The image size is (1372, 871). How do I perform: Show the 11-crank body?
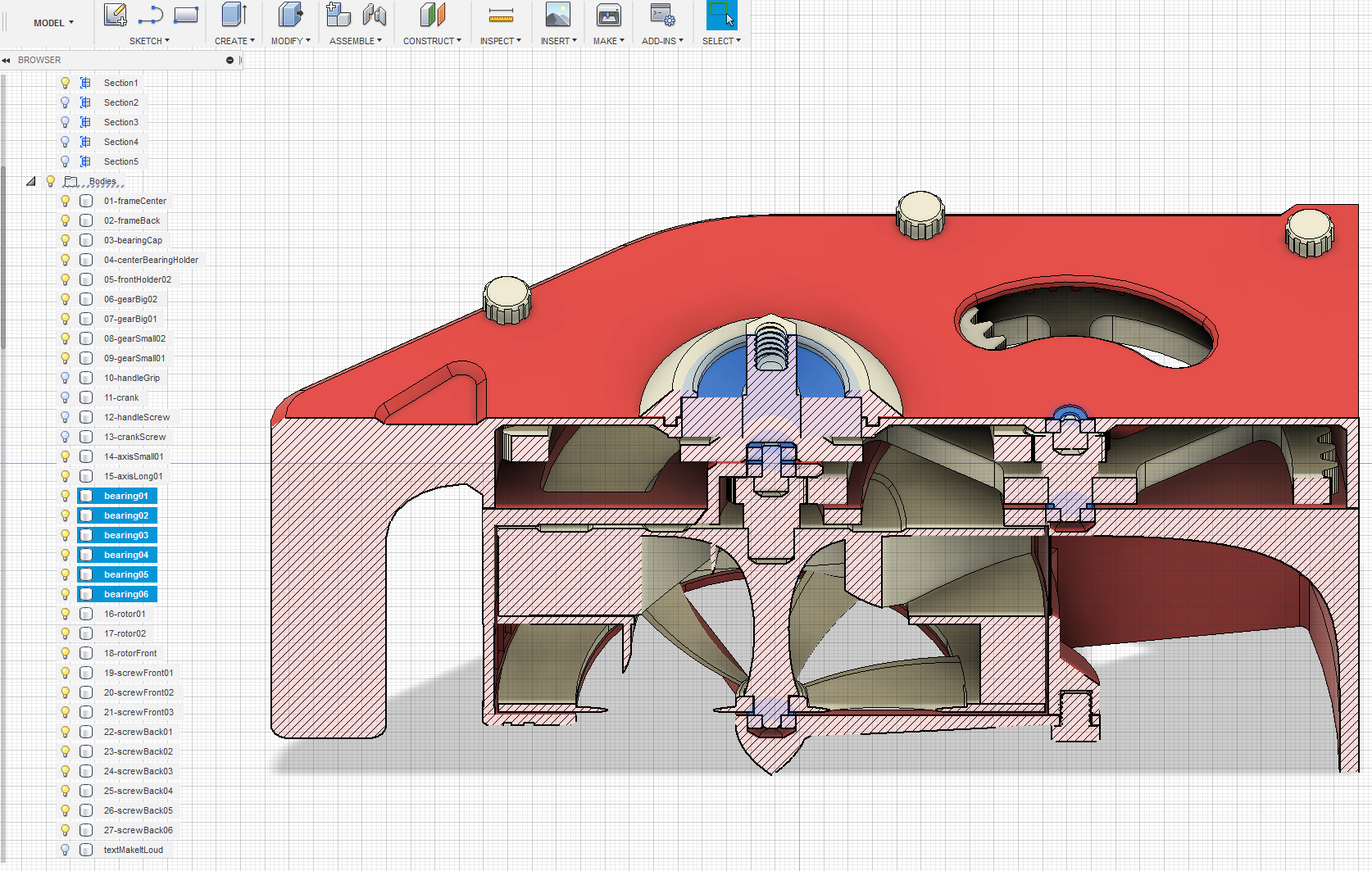(66, 397)
